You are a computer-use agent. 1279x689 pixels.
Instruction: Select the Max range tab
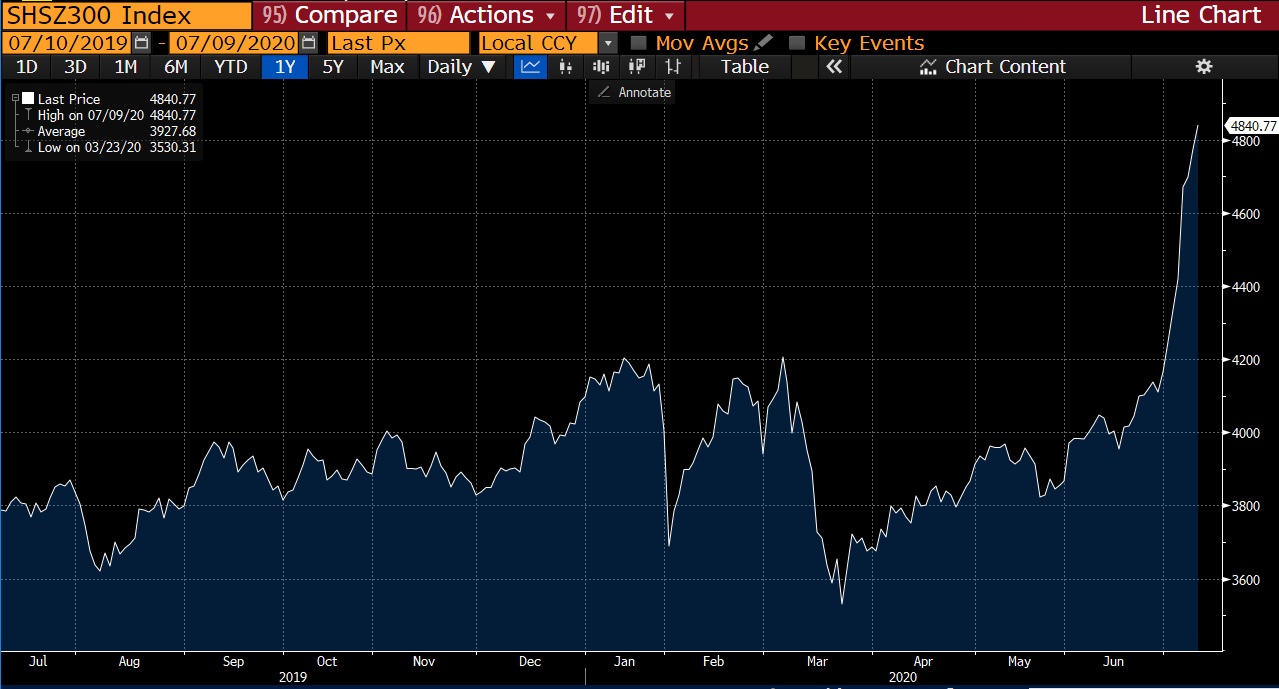(387, 67)
